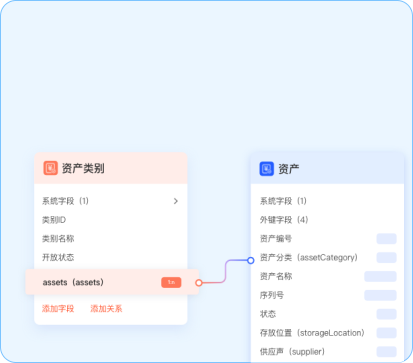
Task: Click 添加字段 link
Action: (x=58, y=309)
